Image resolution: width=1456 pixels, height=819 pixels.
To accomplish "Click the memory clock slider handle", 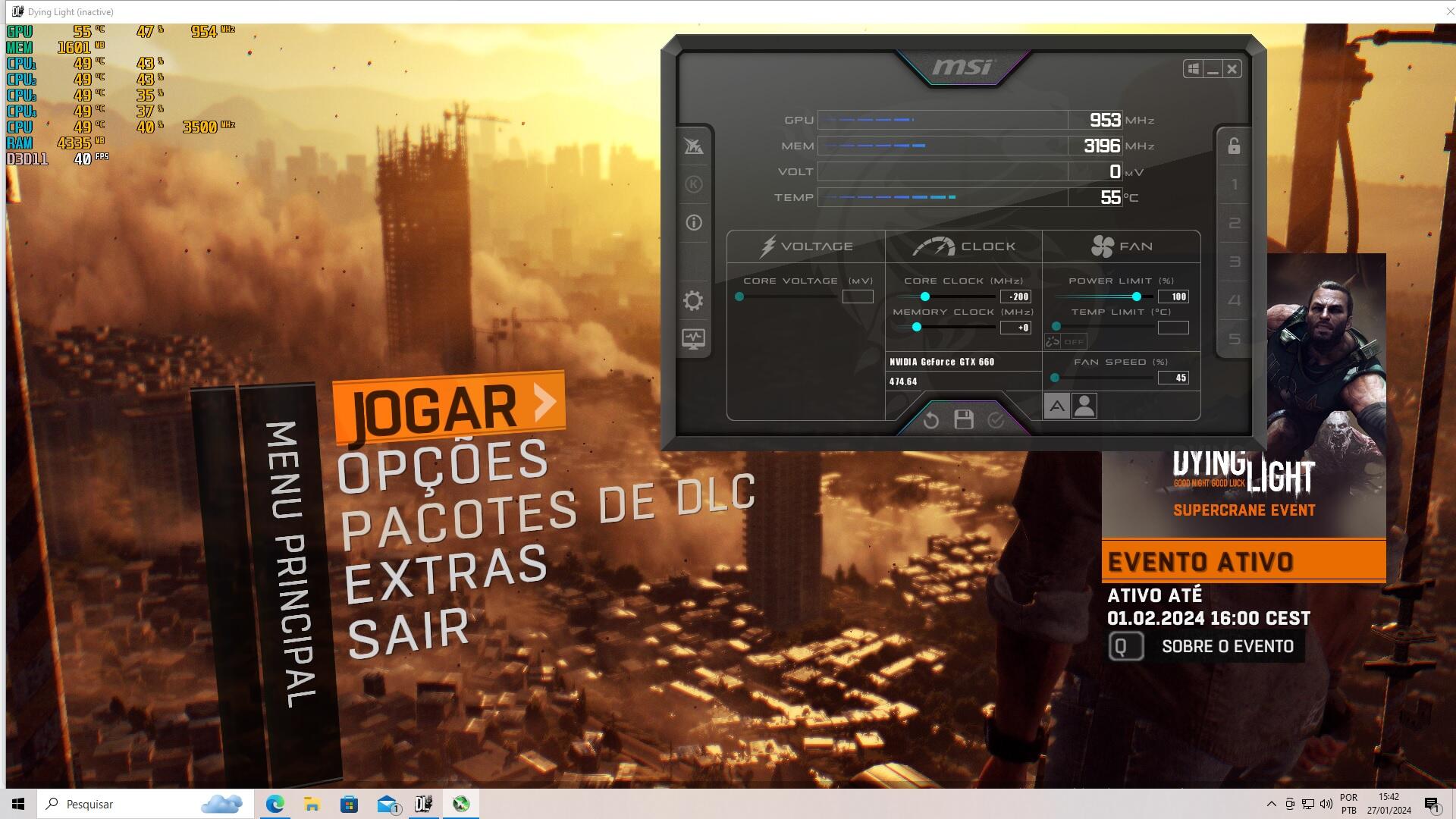I will pos(916,327).
